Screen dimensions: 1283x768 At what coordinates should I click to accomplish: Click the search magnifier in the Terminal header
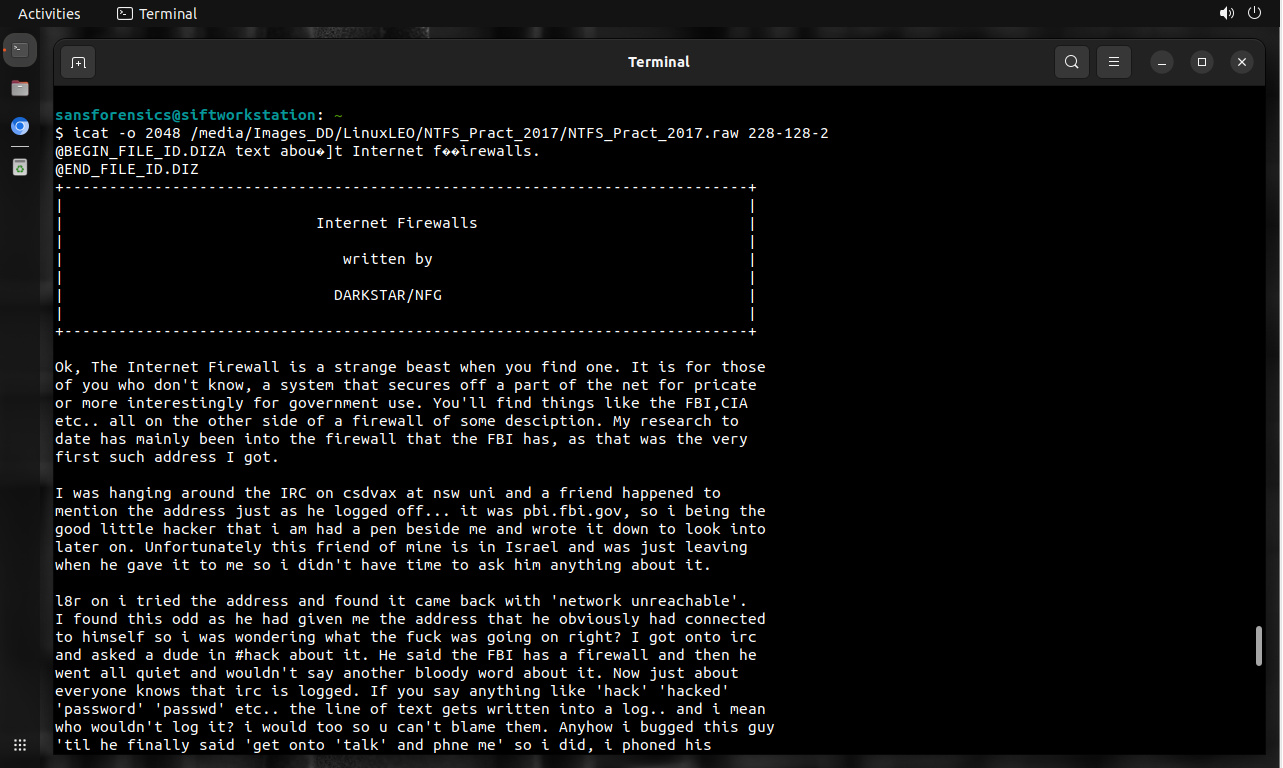[x=1071, y=62]
